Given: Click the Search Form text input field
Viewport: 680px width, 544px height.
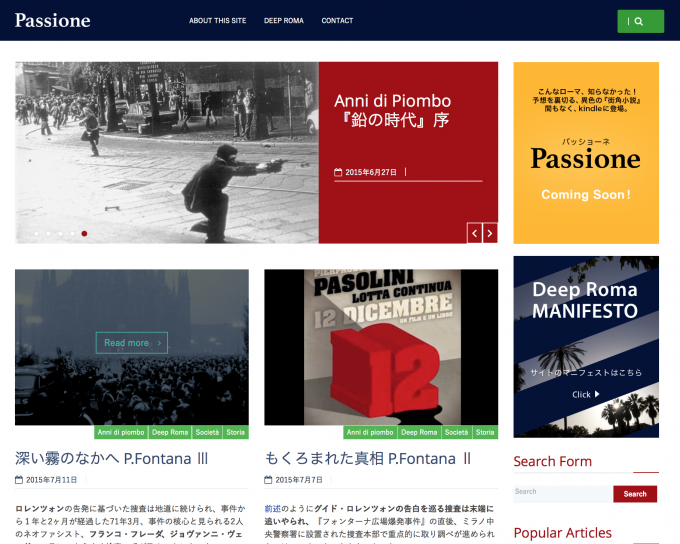Looking at the screenshot, I should (562, 493).
